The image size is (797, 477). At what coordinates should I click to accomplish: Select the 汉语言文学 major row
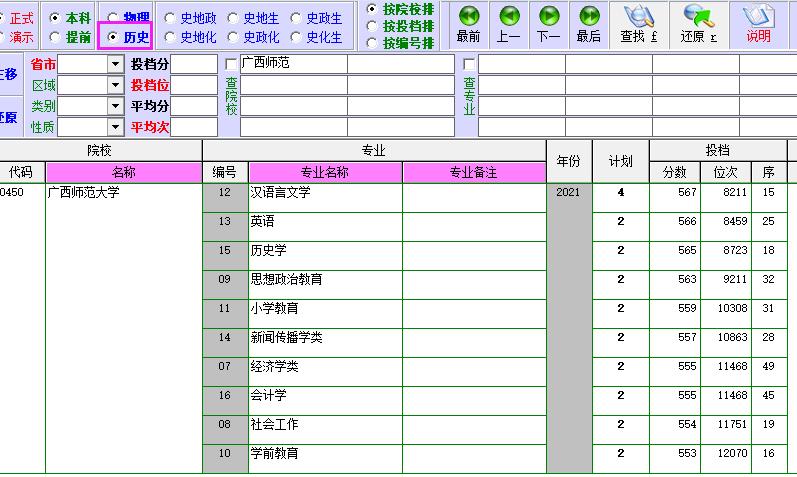325,193
